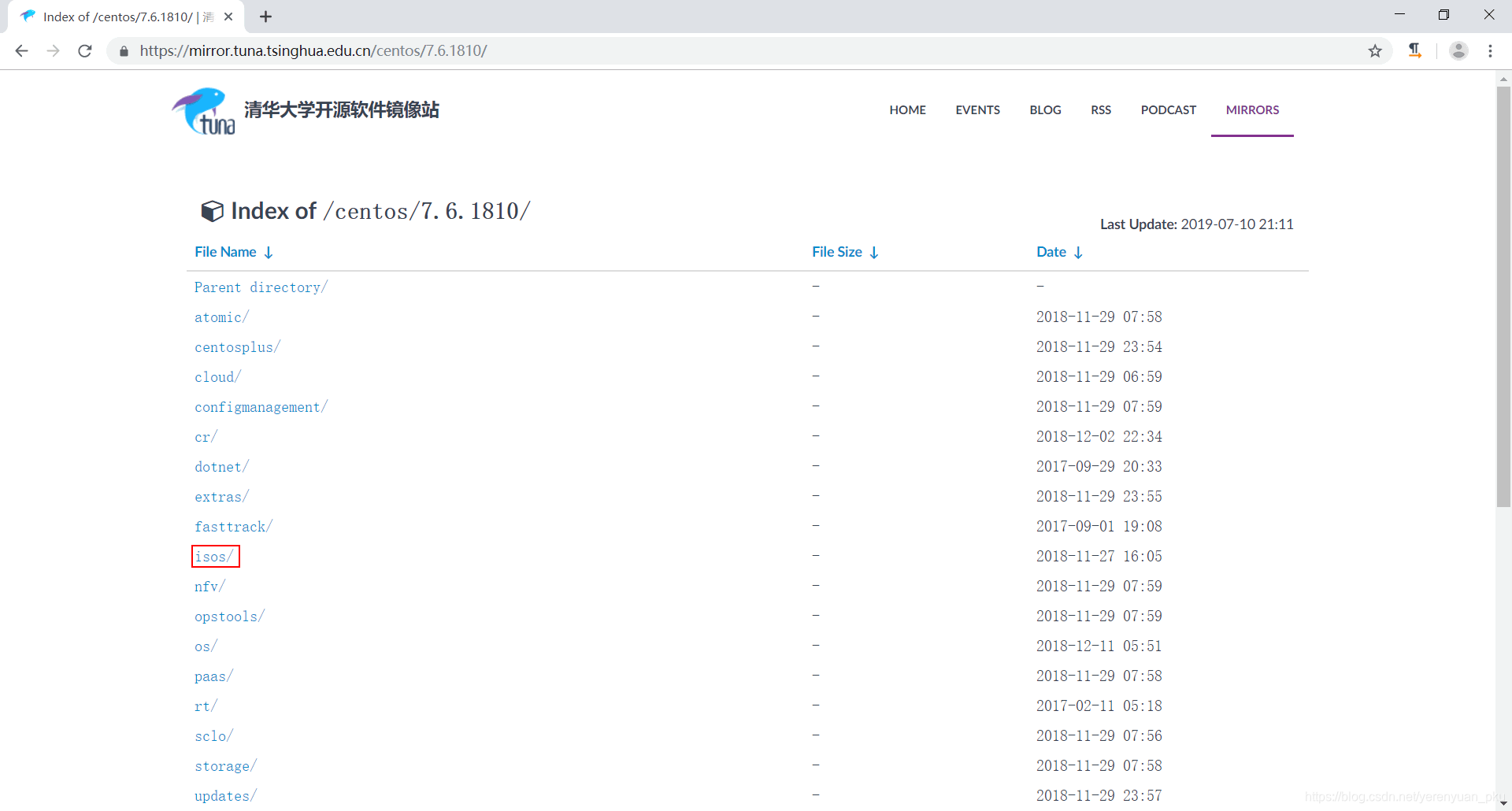This screenshot has height=811, width=1512.
Task: Open the updates/ folder
Action: [x=225, y=796]
